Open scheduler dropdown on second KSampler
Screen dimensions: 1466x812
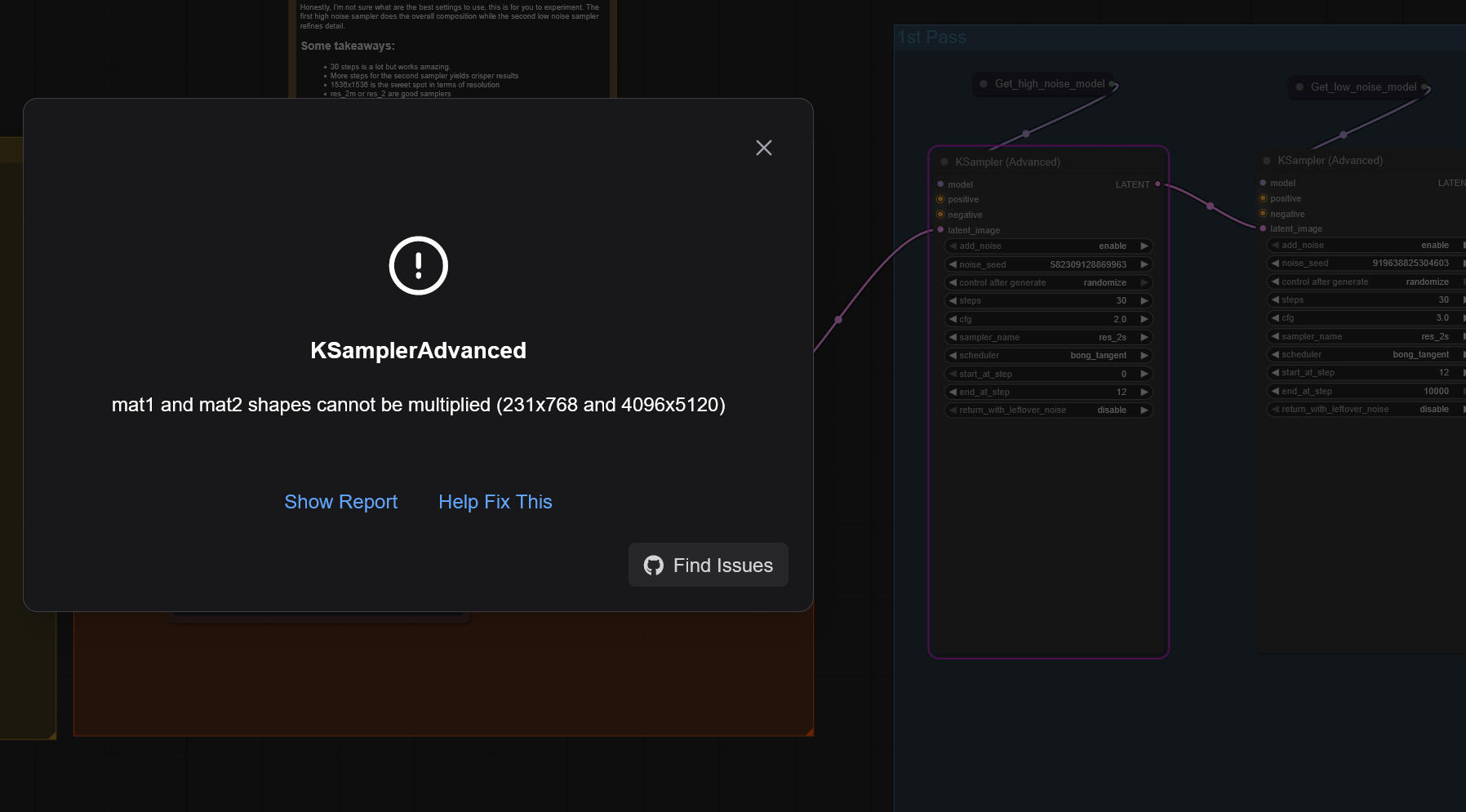tap(1366, 354)
